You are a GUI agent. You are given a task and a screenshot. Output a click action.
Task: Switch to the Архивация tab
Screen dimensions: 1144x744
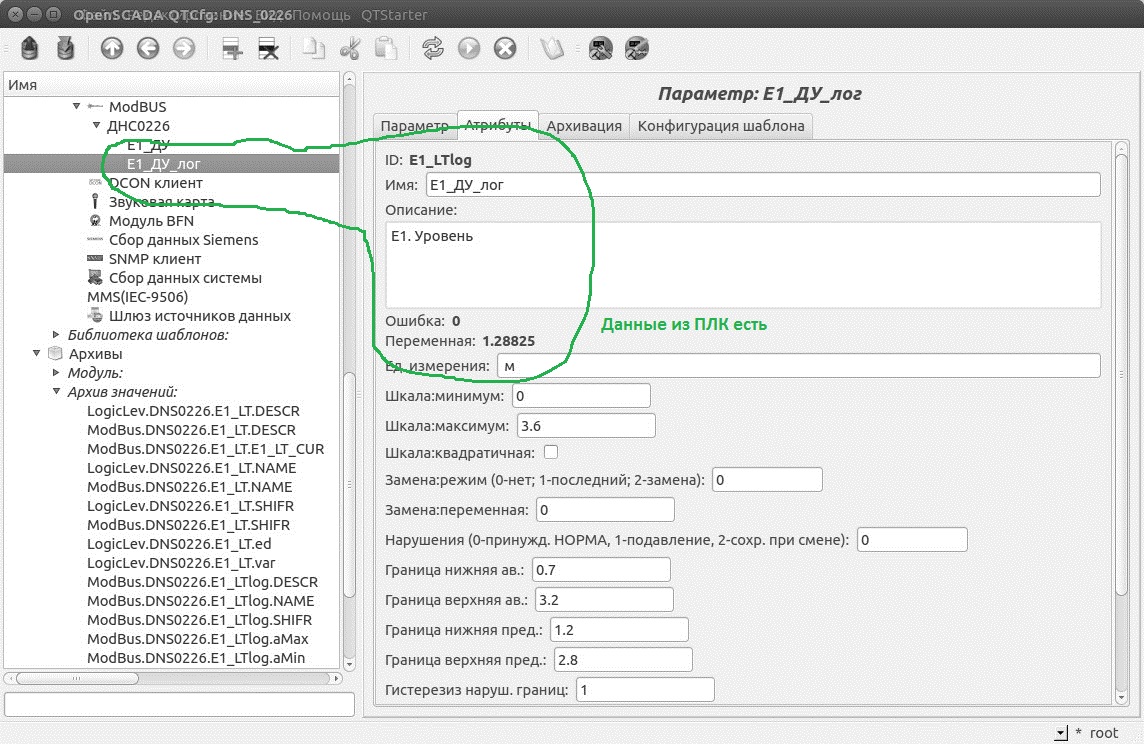584,126
